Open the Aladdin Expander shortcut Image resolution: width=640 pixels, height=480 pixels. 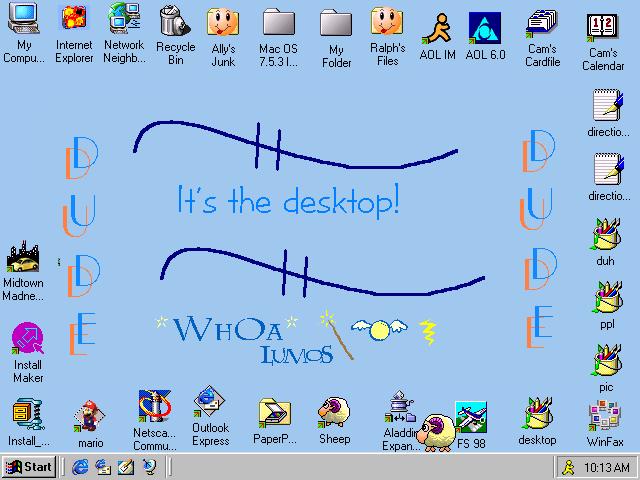[400, 407]
